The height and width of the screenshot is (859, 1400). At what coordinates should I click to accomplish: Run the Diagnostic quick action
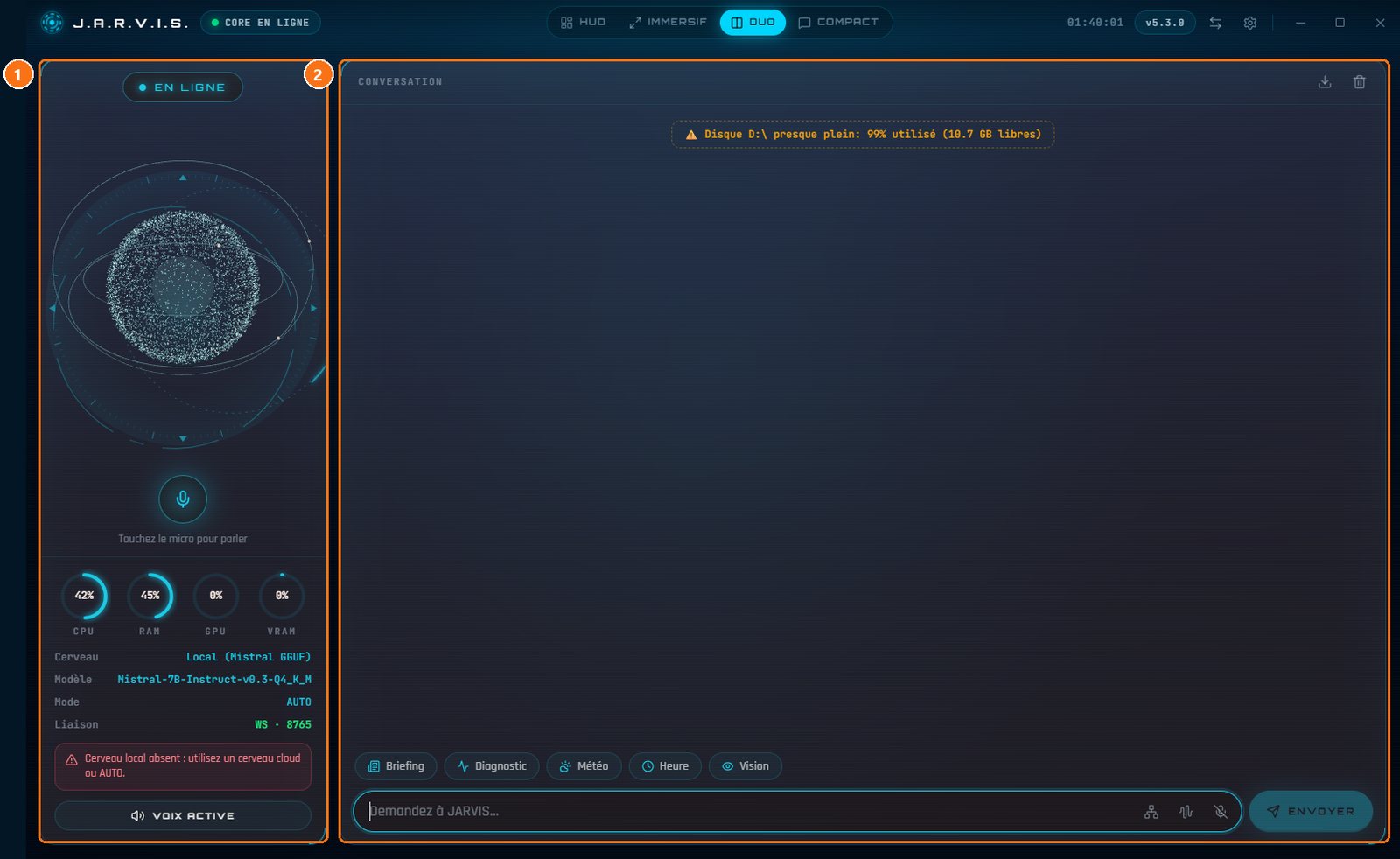(x=492, y=766)
